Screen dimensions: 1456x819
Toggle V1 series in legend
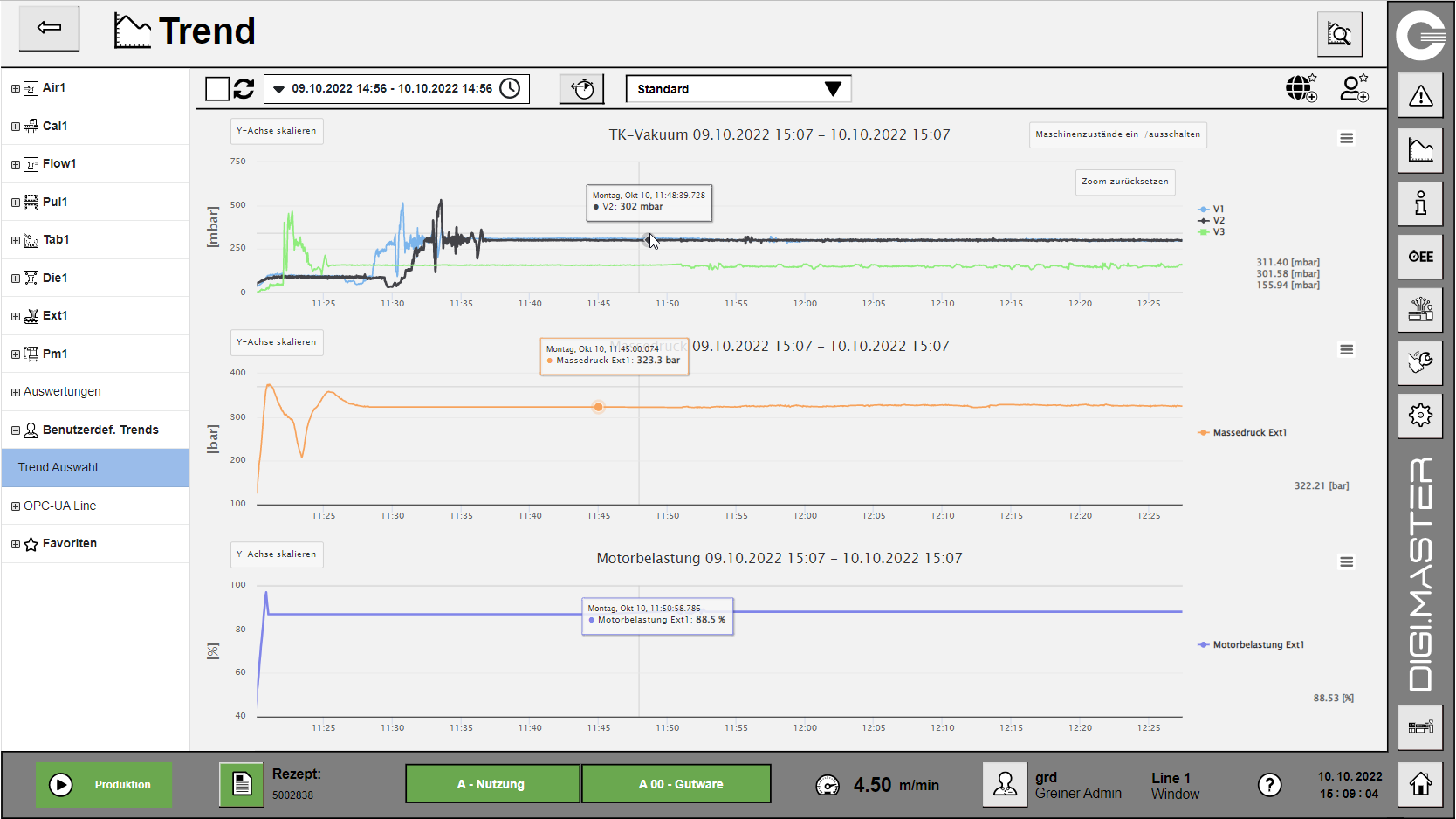[x=1211, y=210]
